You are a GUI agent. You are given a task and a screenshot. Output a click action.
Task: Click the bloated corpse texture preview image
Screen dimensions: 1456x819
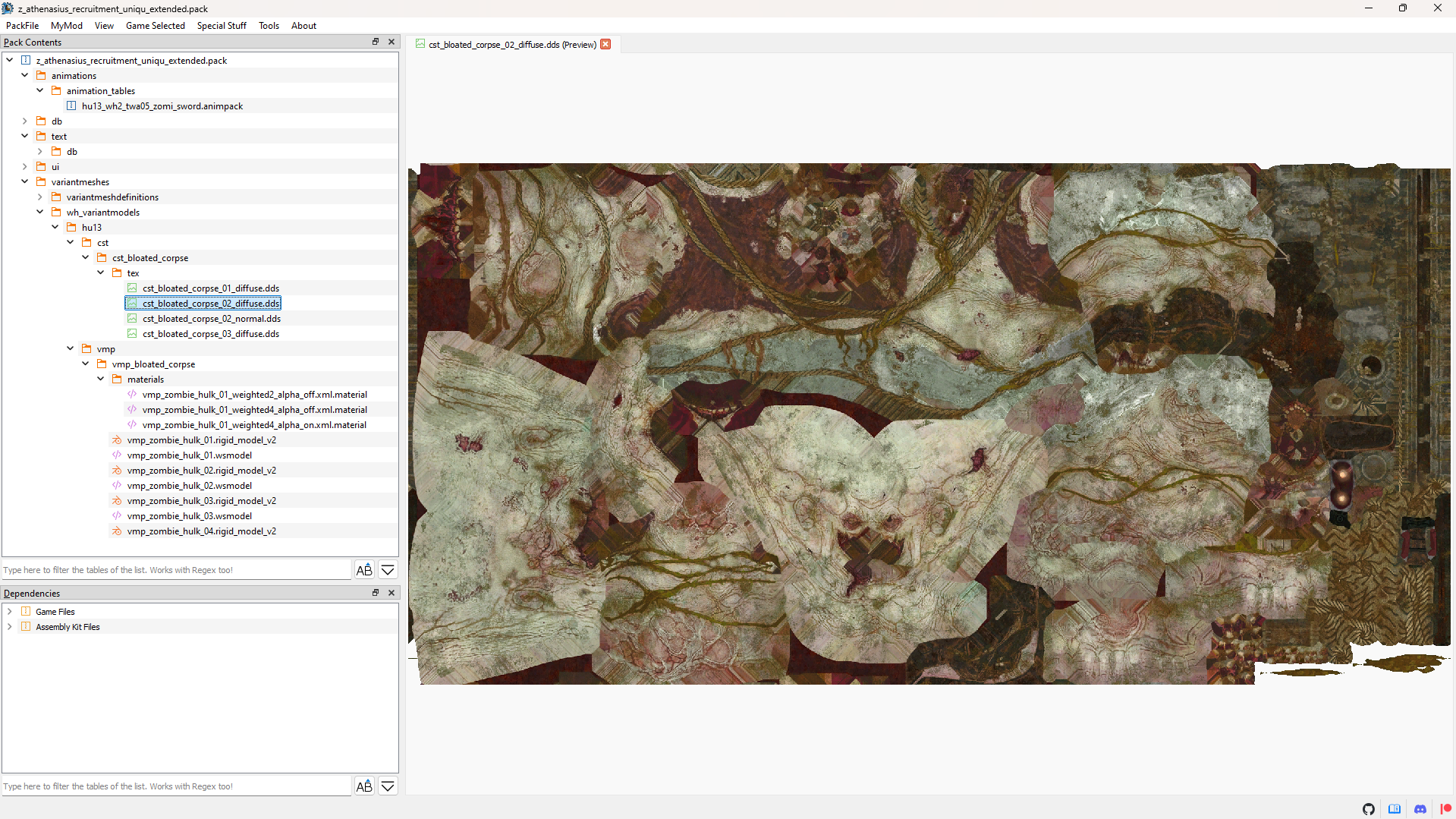(x=929, y=424)
